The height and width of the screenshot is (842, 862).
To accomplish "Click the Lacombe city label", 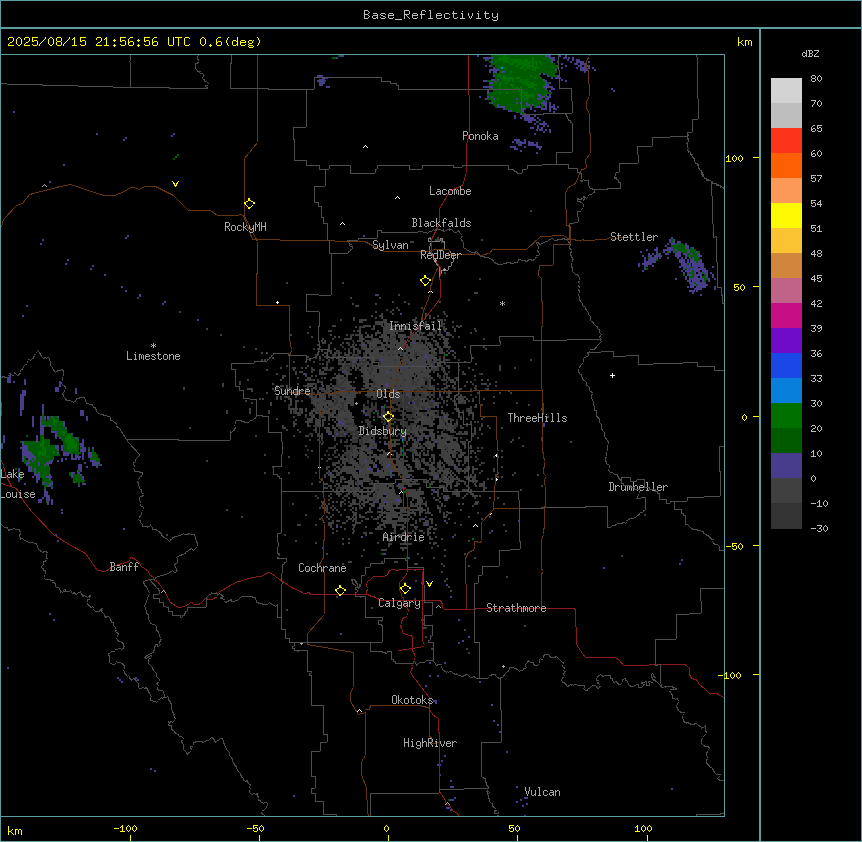I will (450, 191).
